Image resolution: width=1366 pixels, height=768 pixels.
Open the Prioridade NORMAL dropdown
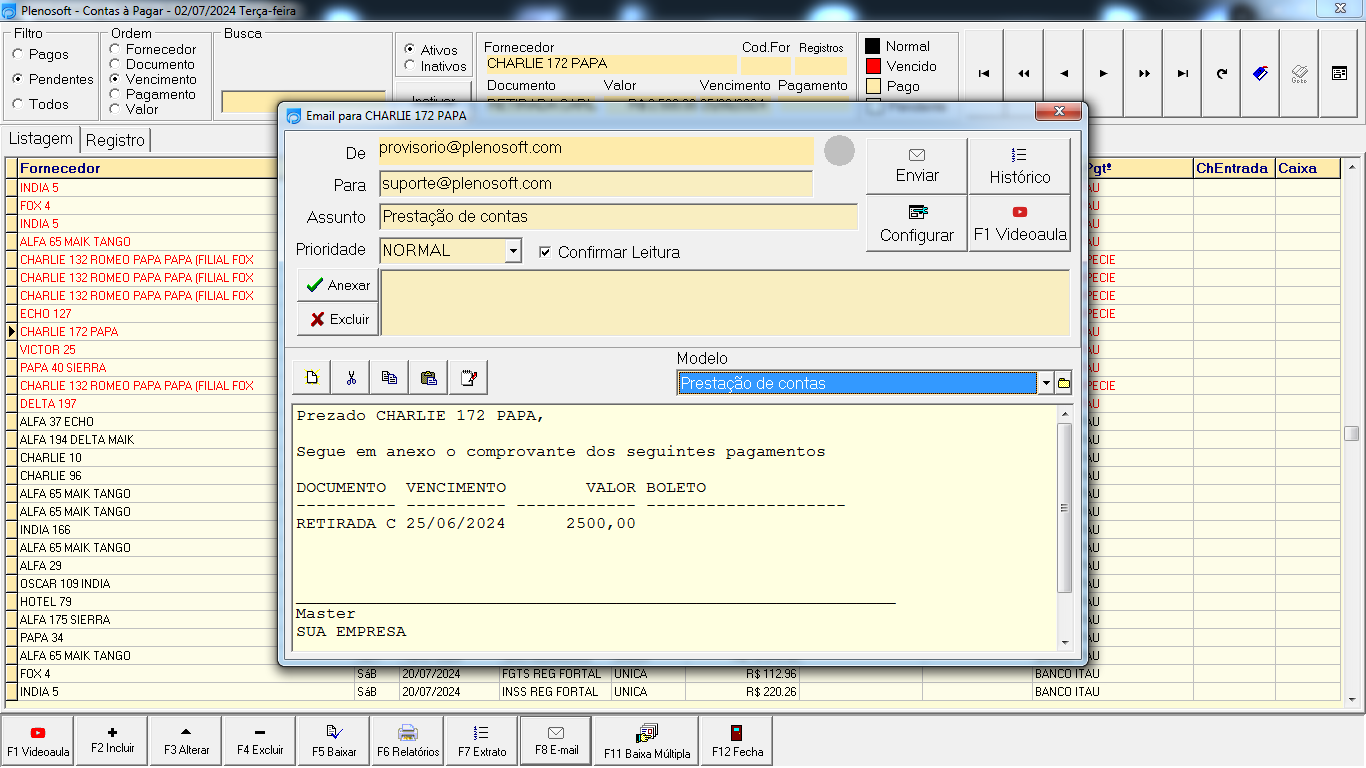point(513,250)
